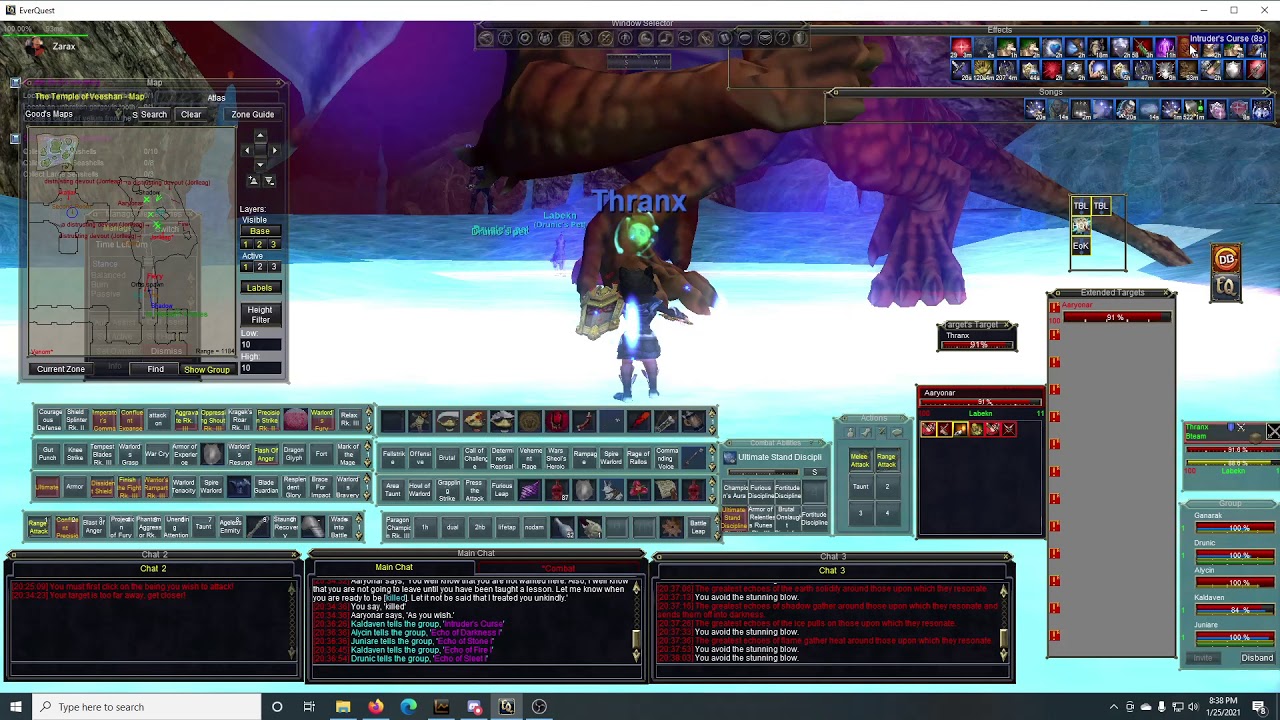Click the map Clear button
The height and width of the screenshot is (720, 1280).
pyautogui.click(x=191, y=115)
